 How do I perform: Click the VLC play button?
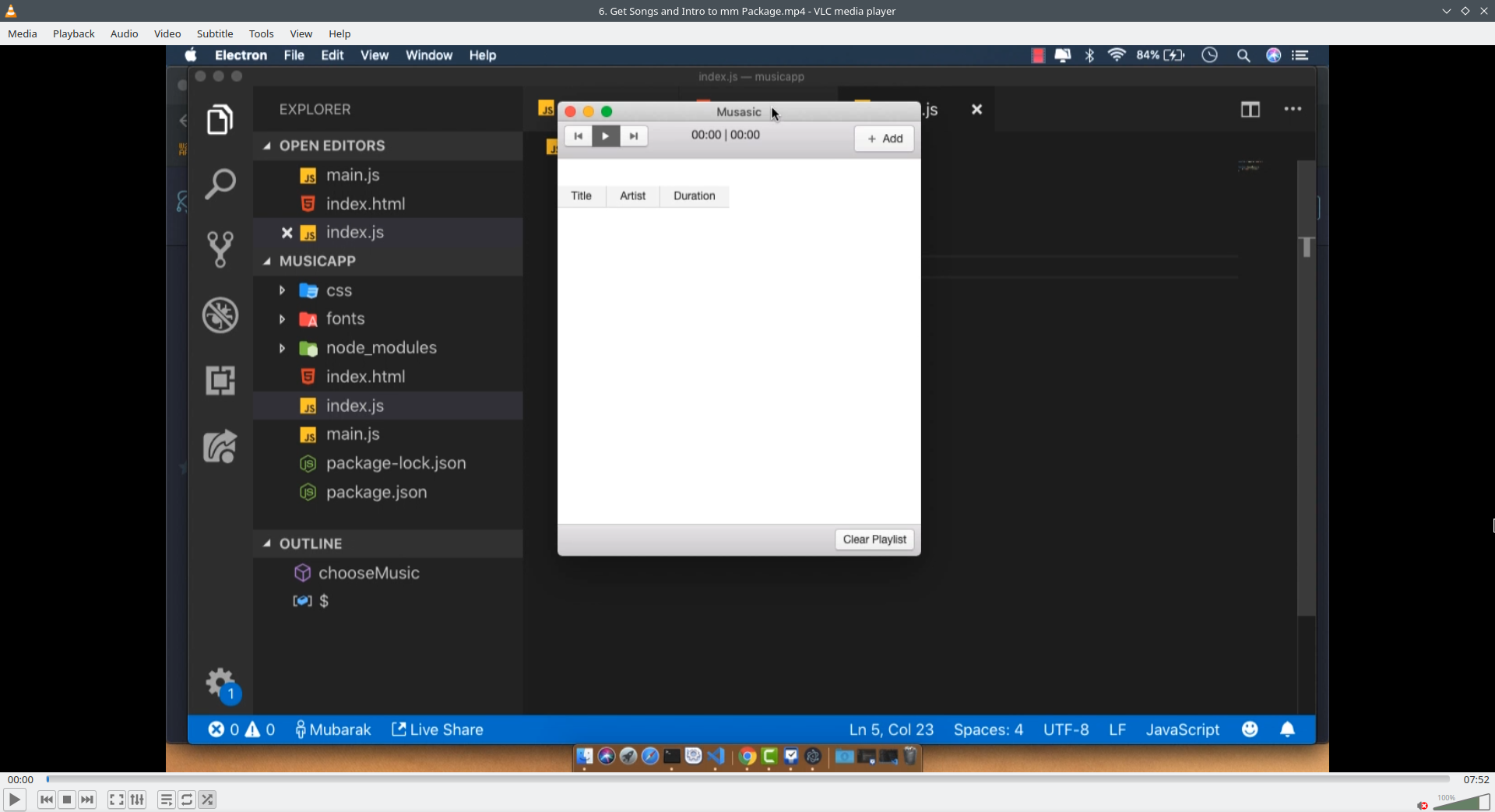(14, 800)
